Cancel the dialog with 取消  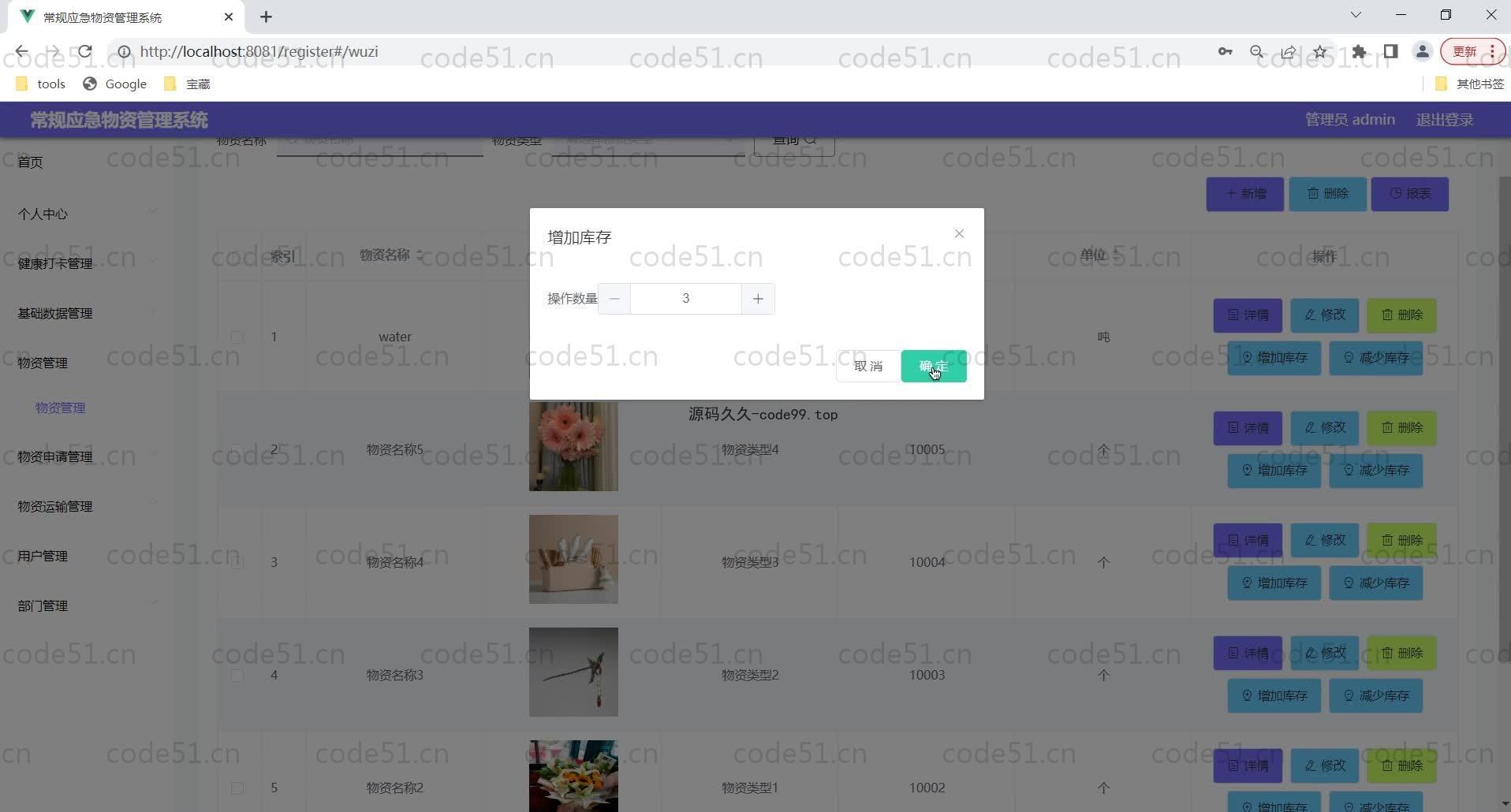867,366
